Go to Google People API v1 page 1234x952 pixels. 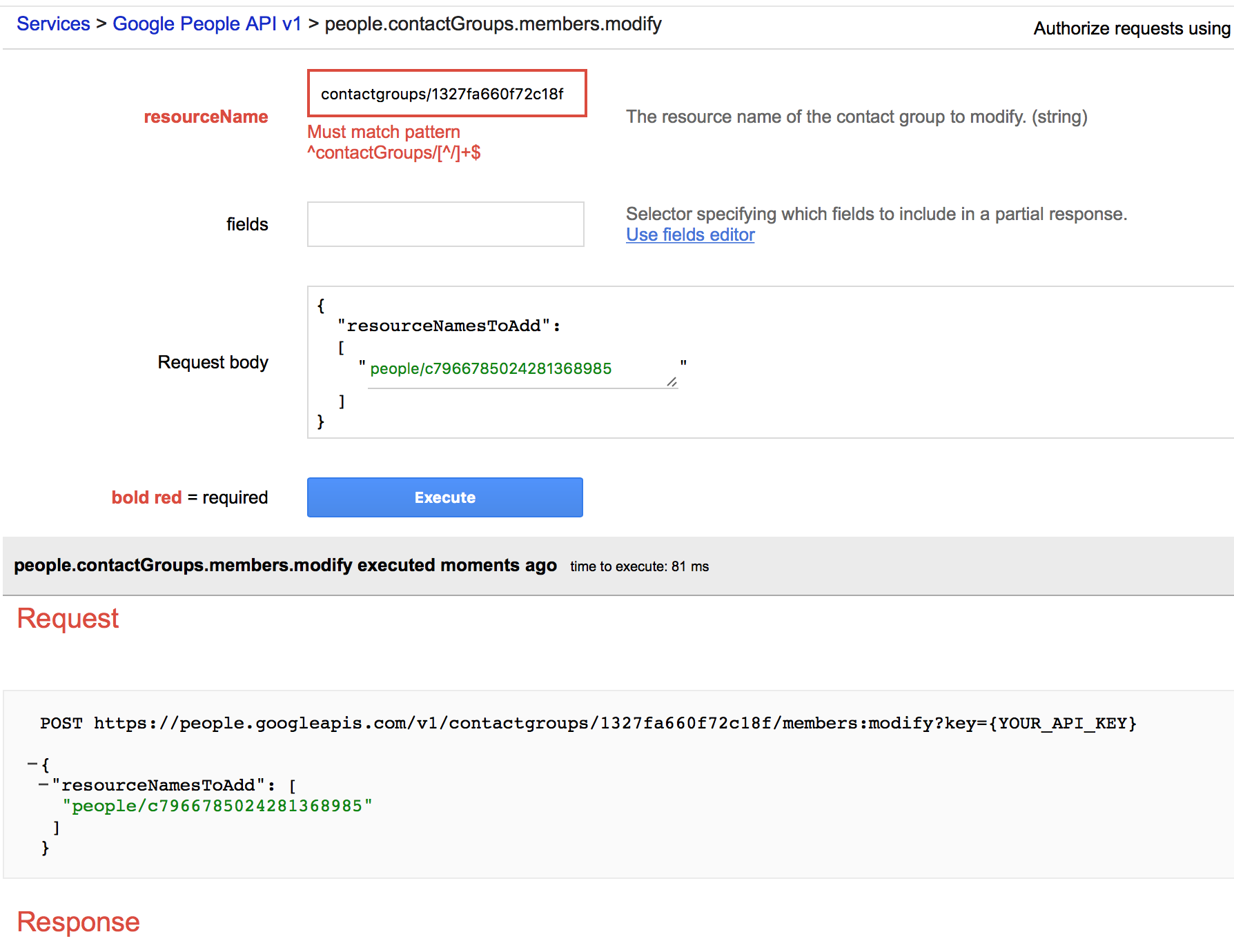tap(206, 24)
